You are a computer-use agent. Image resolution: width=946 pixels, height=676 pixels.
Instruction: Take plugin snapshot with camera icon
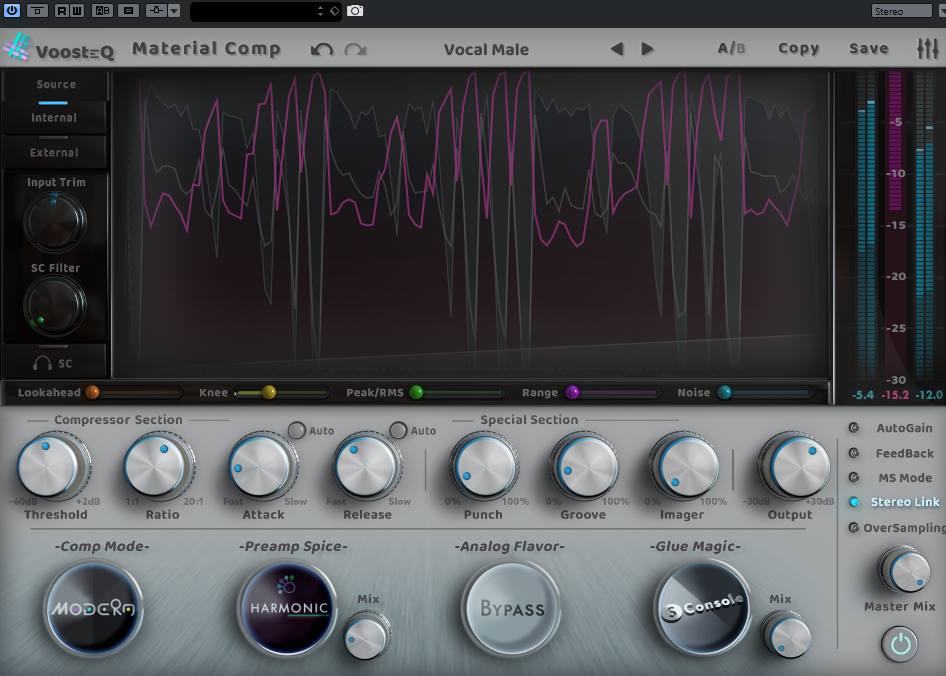(x=355, y=11)
